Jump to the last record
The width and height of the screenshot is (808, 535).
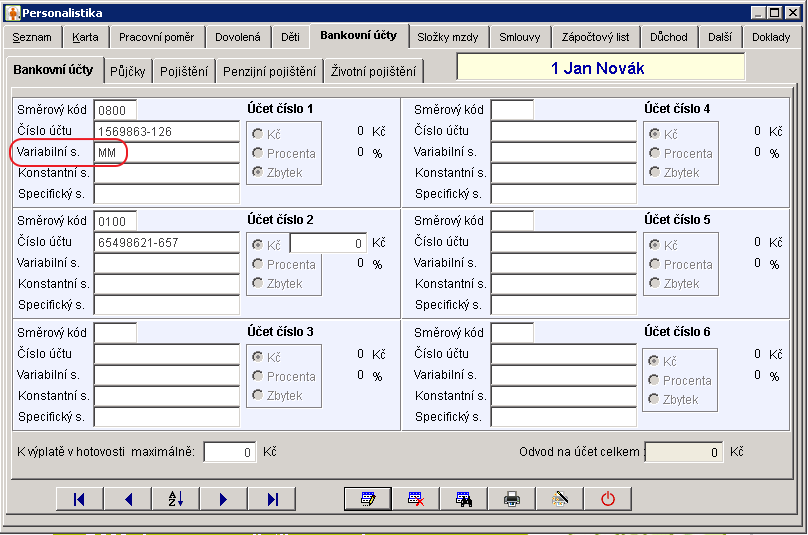(x=272, y=499)
